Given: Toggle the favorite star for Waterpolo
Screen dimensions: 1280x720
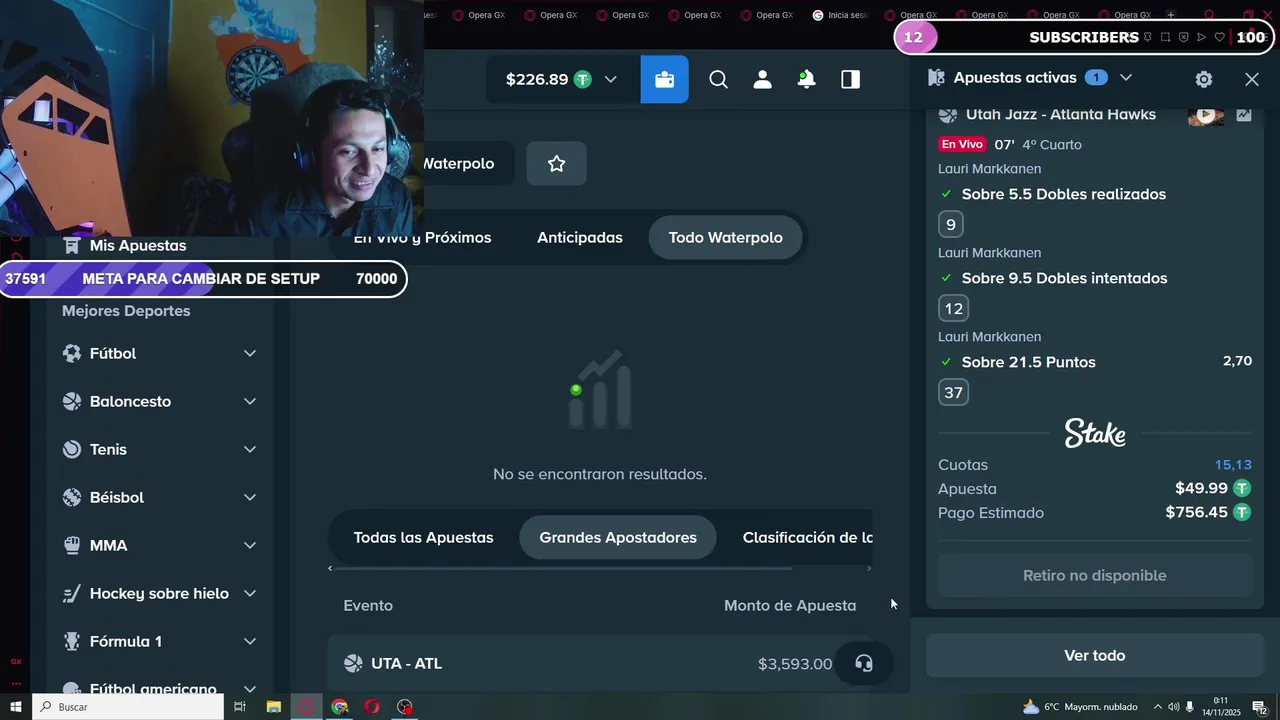Looking at the screenshot, I should [x=557, y=163].
